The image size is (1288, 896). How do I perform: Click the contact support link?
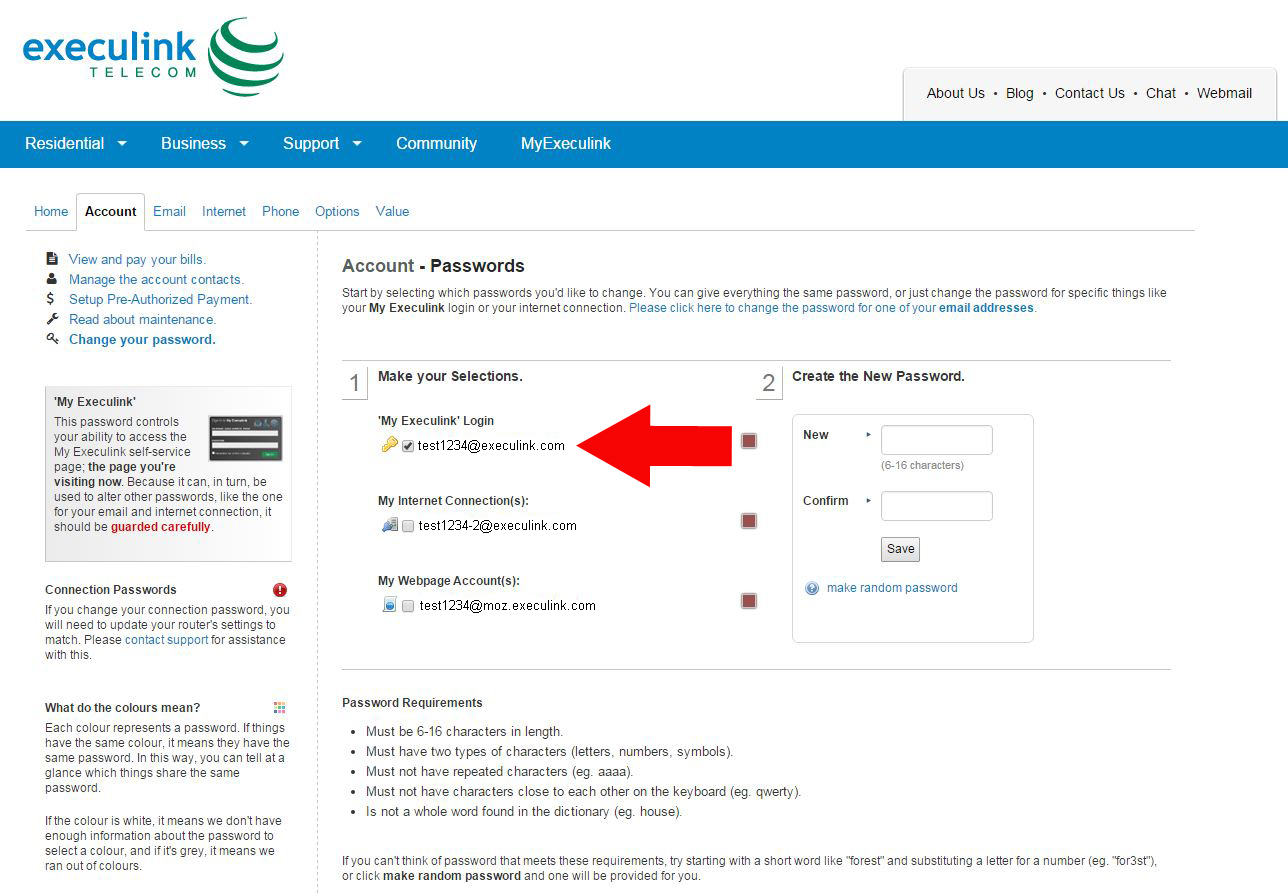click(x=167, y=640)
